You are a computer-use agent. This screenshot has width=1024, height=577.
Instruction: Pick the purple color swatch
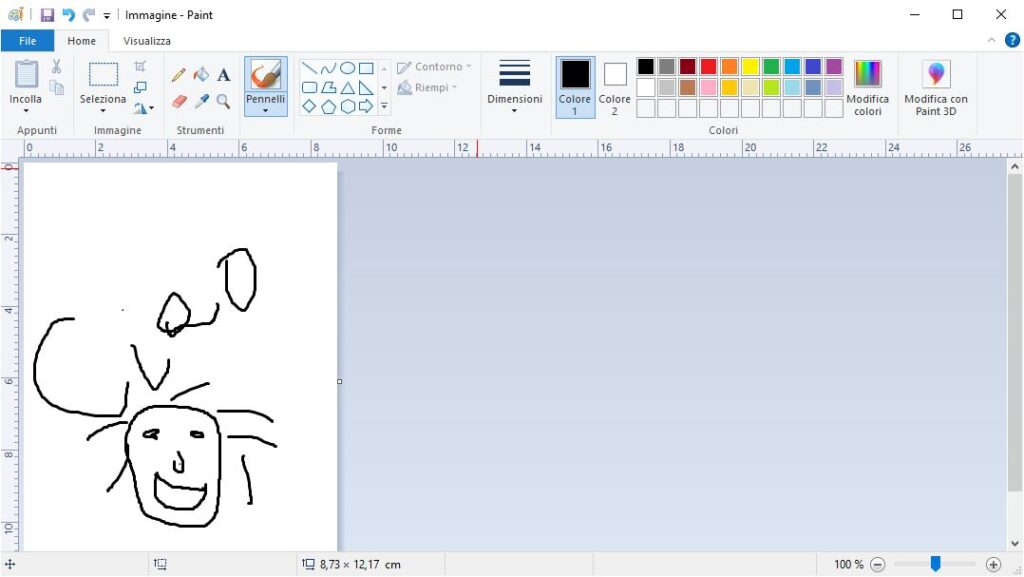point(834,67)
